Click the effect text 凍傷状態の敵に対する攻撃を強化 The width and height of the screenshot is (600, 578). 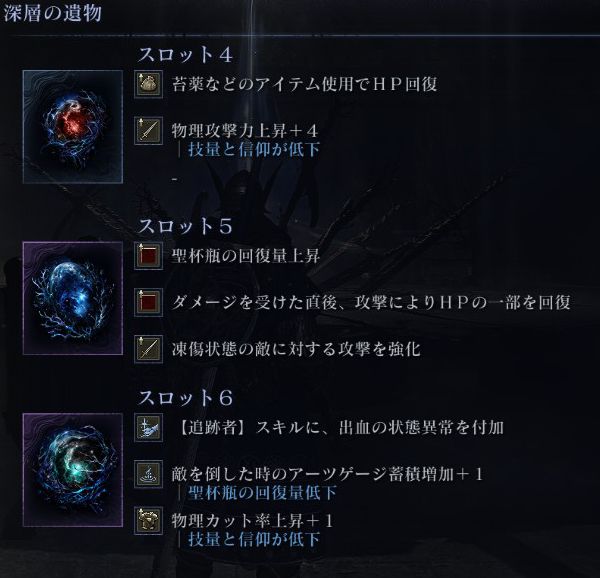[296, 349]
